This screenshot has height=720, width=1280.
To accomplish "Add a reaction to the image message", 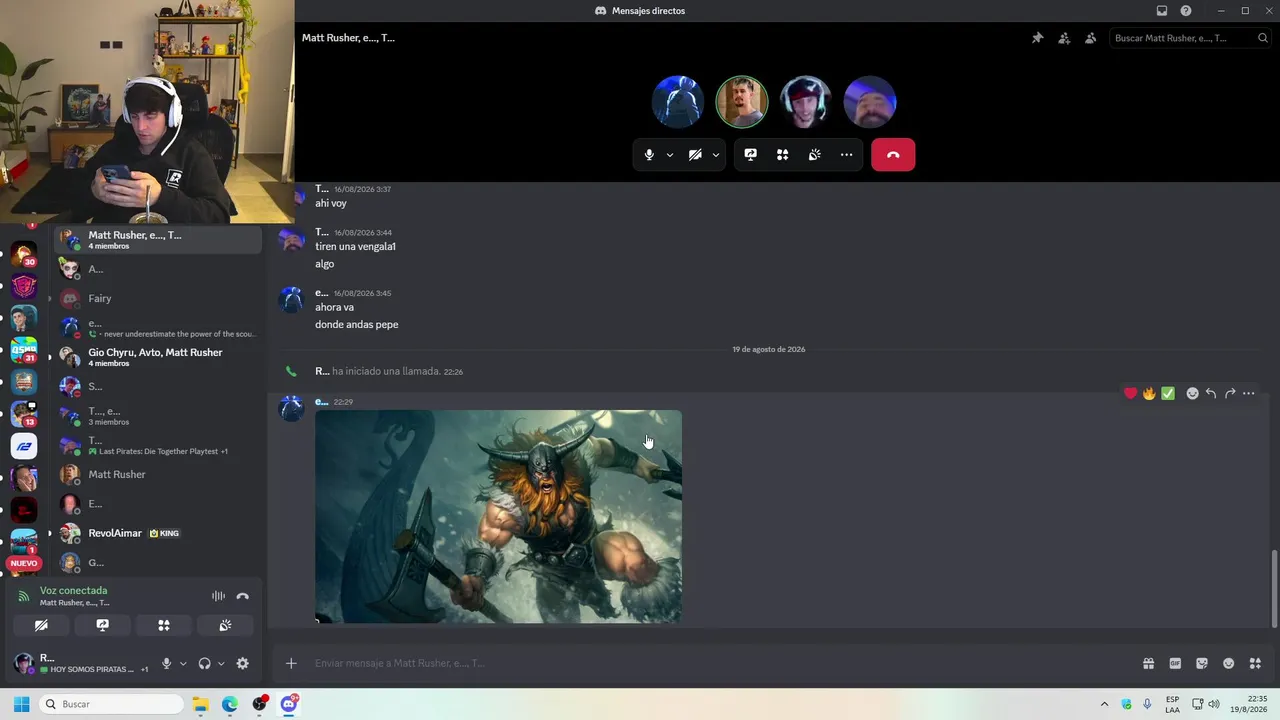I will tap(1192, 394).
